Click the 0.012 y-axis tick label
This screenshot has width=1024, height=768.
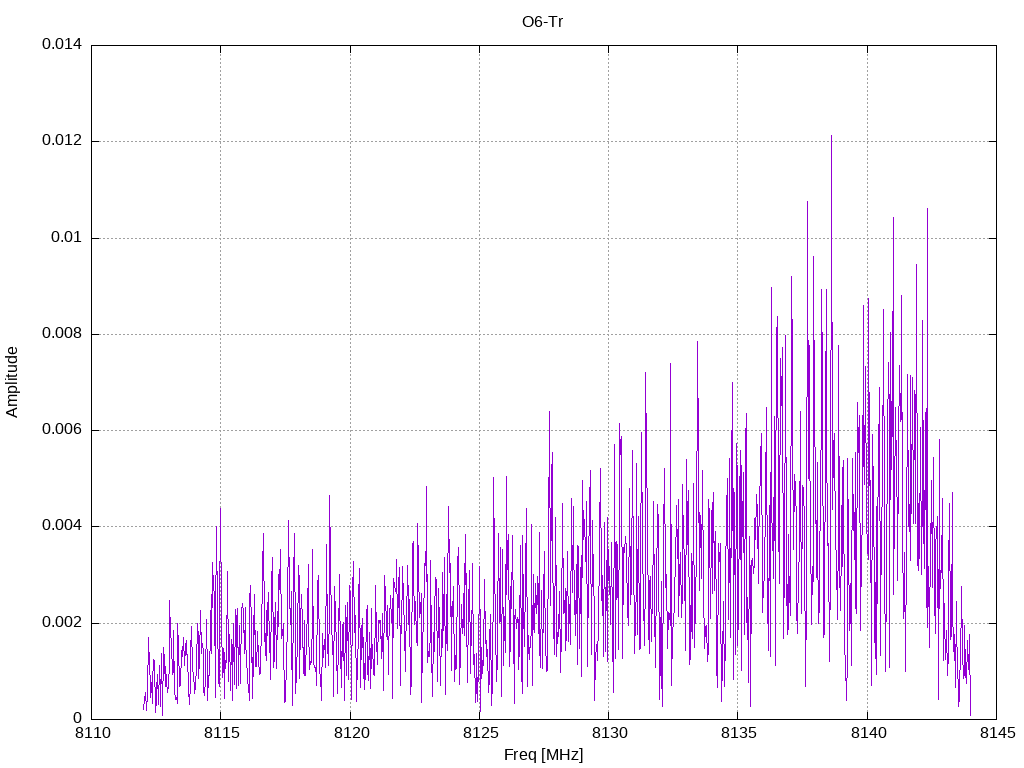tap(62, 140)
